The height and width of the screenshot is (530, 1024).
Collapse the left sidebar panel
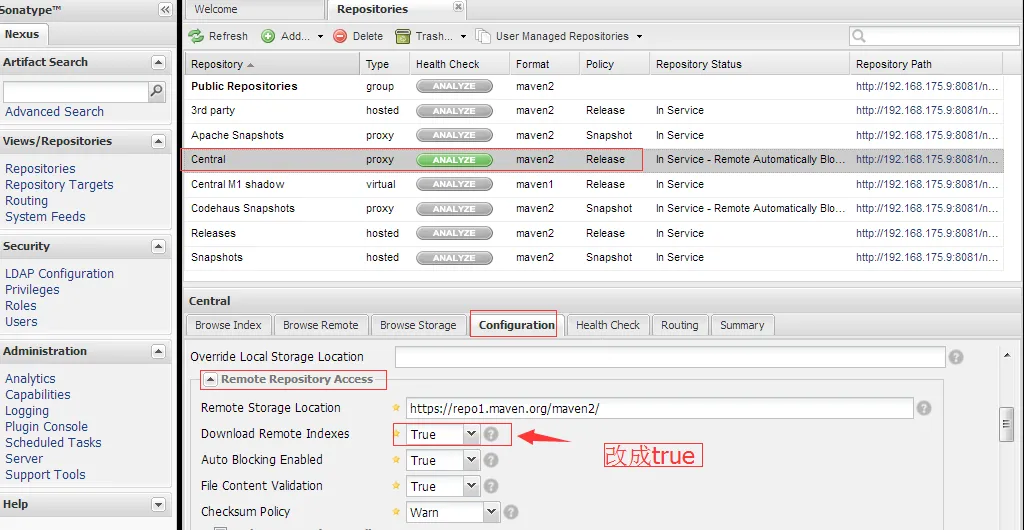(165, 9)
